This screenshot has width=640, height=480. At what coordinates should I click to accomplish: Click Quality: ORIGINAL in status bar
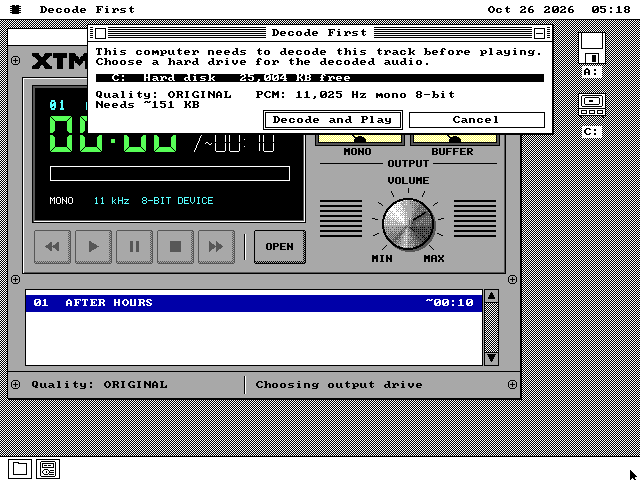(x=99, y=384)
